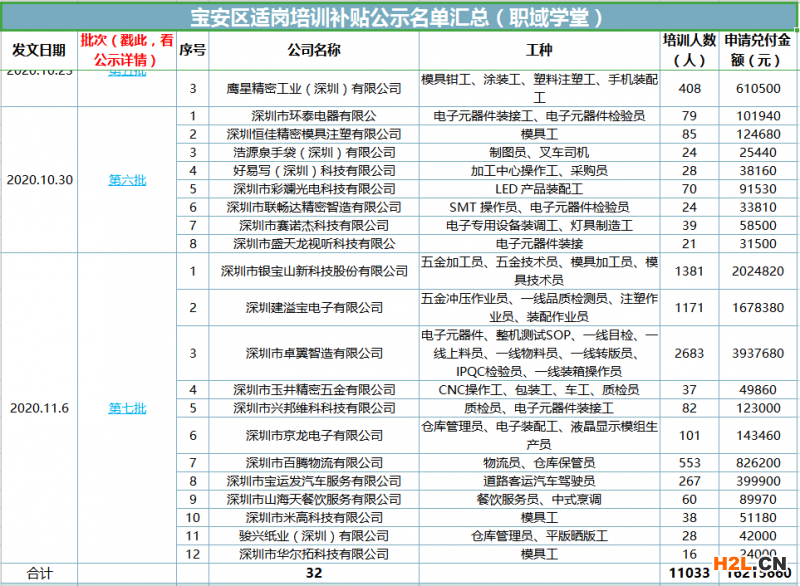Select company cell 深圳市百腾物流有限公司

314,463
